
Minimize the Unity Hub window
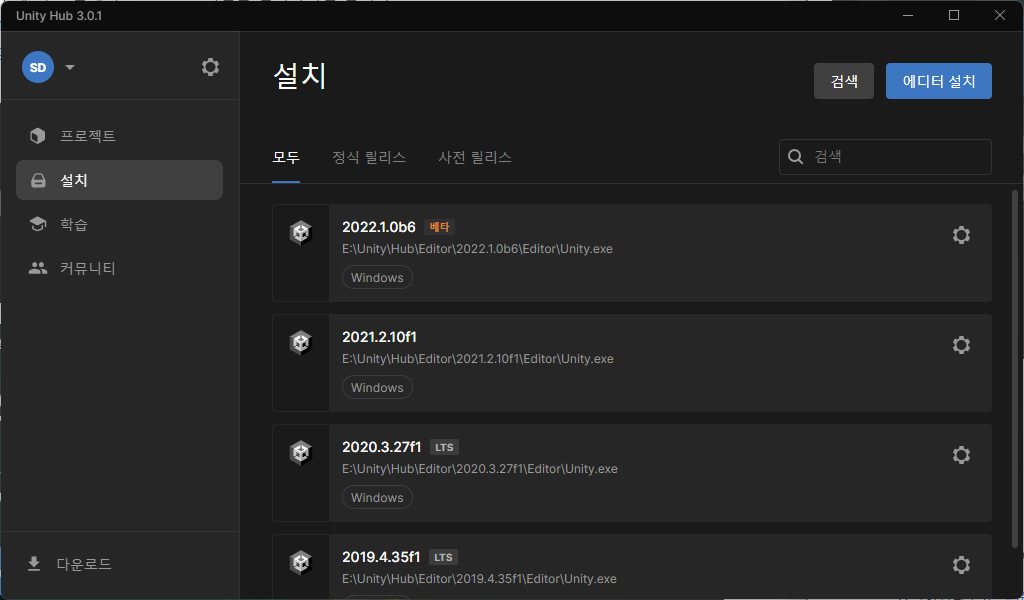(908, 15)
